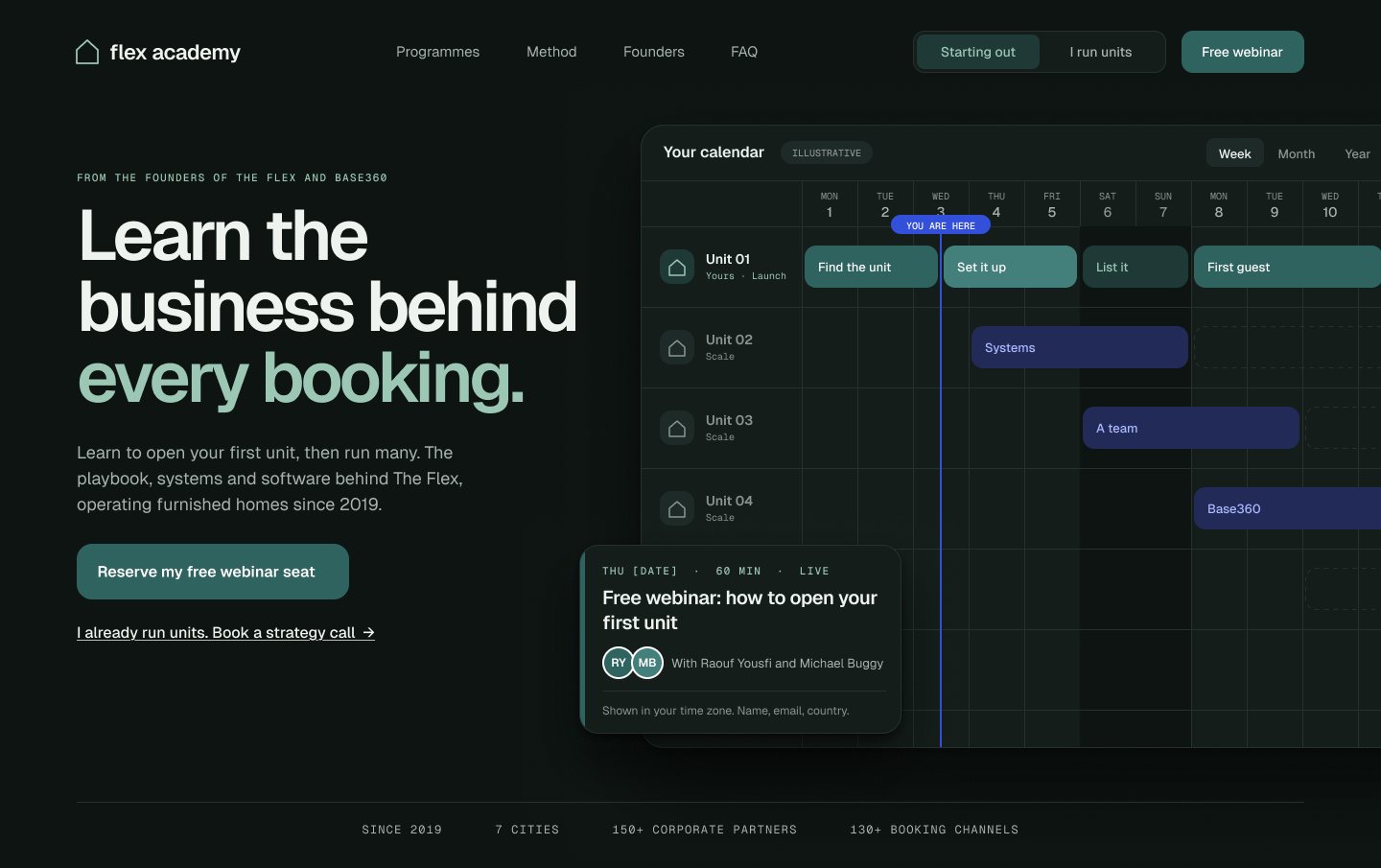Select the List it calendar block
This screenshot has width=1381, height=868.
pos(1135,267)
